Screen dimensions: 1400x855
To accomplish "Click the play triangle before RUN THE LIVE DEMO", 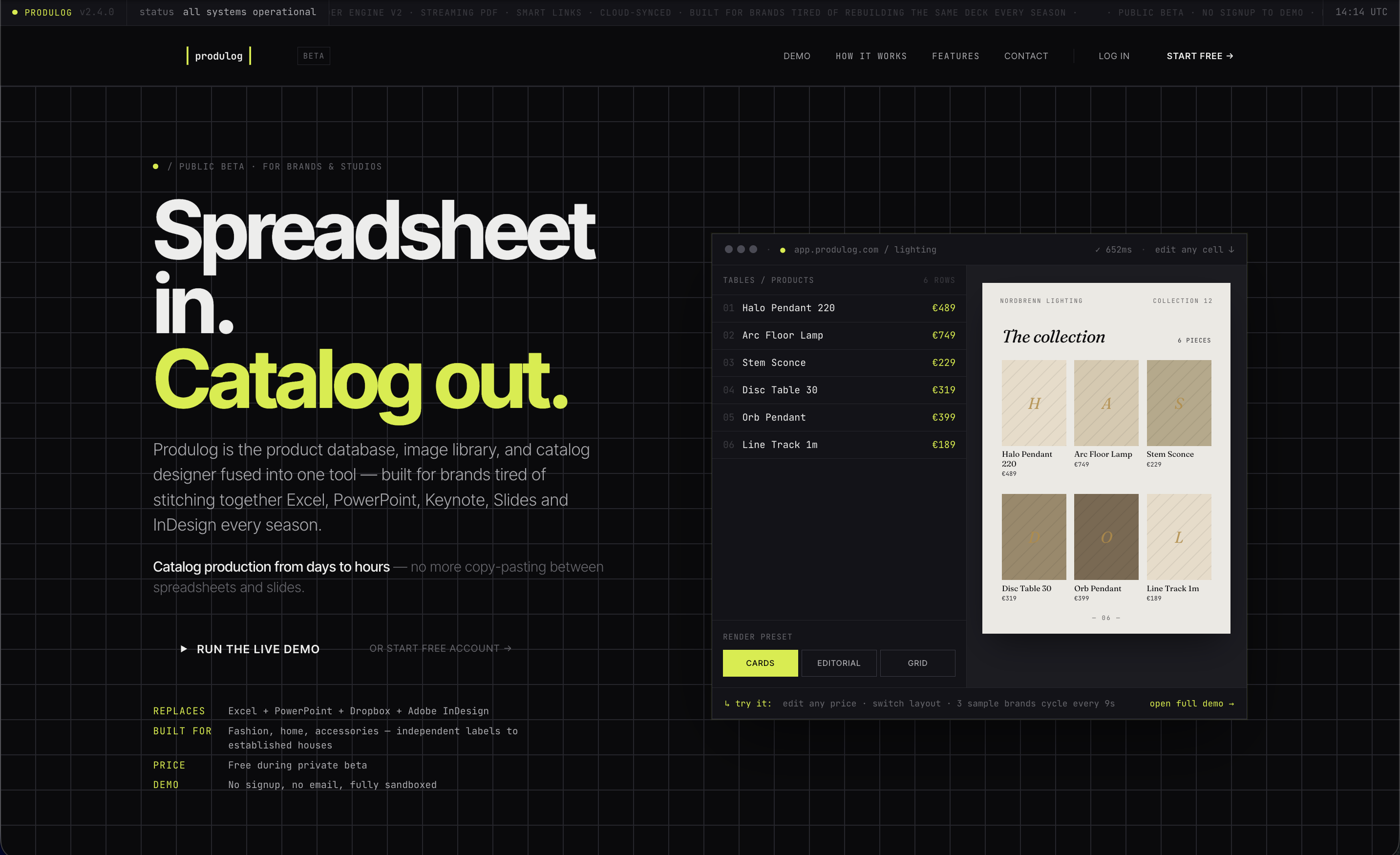I will click(x=184, y=649).
